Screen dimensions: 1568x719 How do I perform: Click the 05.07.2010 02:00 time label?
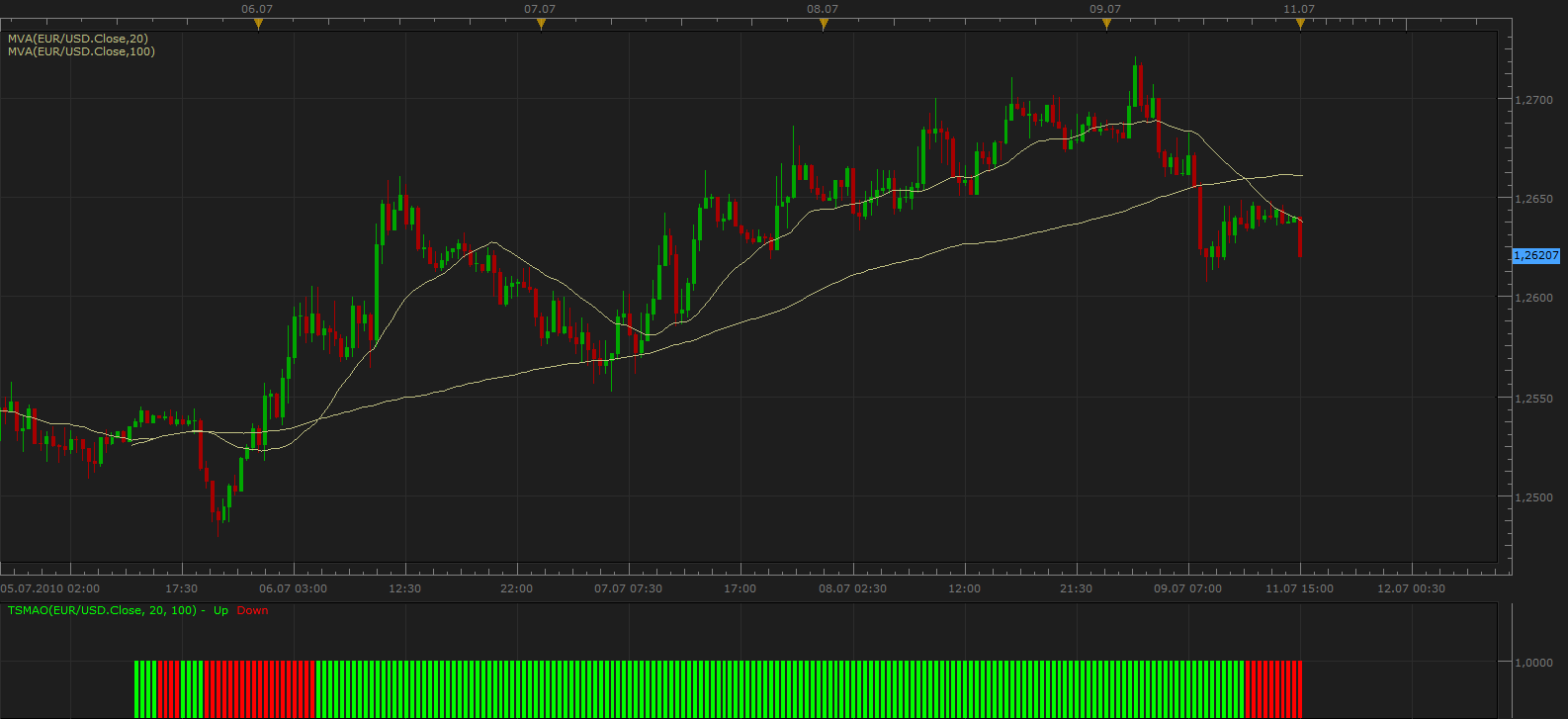point(50,588)
